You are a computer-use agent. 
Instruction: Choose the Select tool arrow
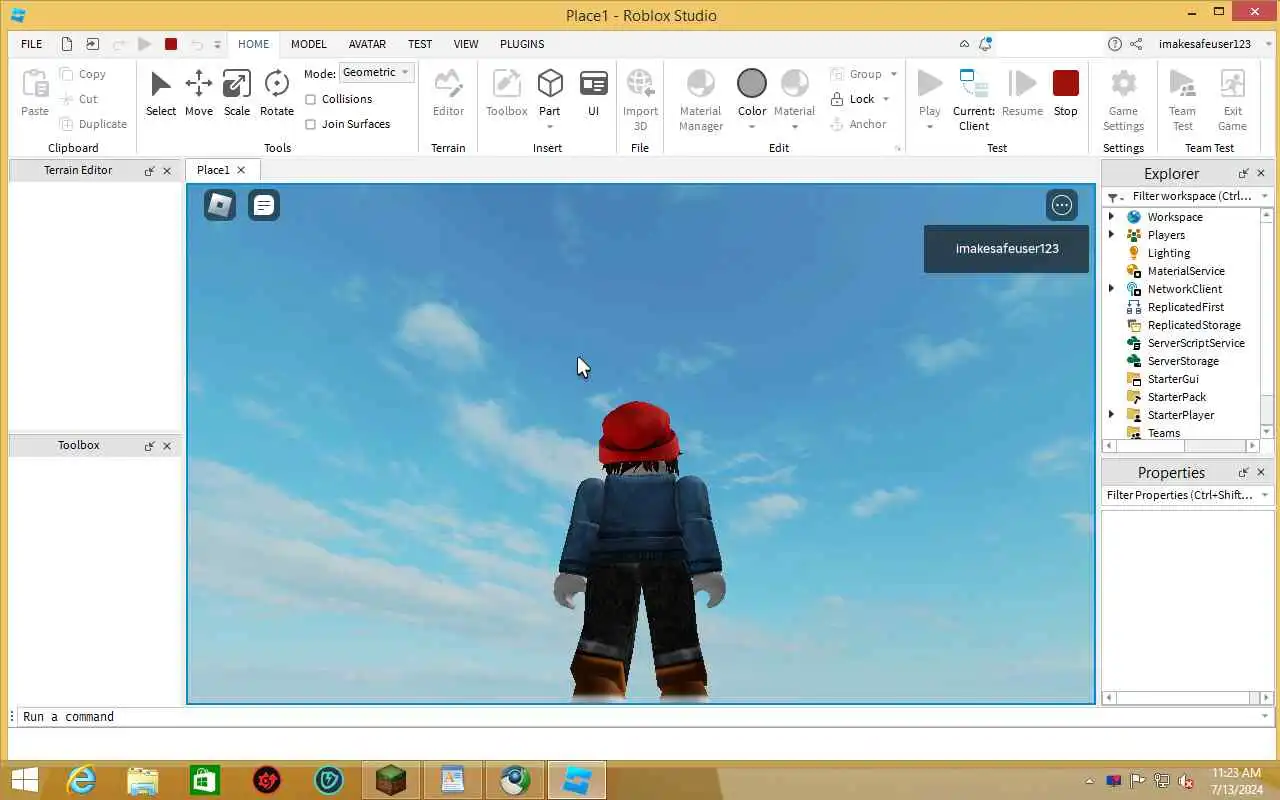(x=160, y=93)
